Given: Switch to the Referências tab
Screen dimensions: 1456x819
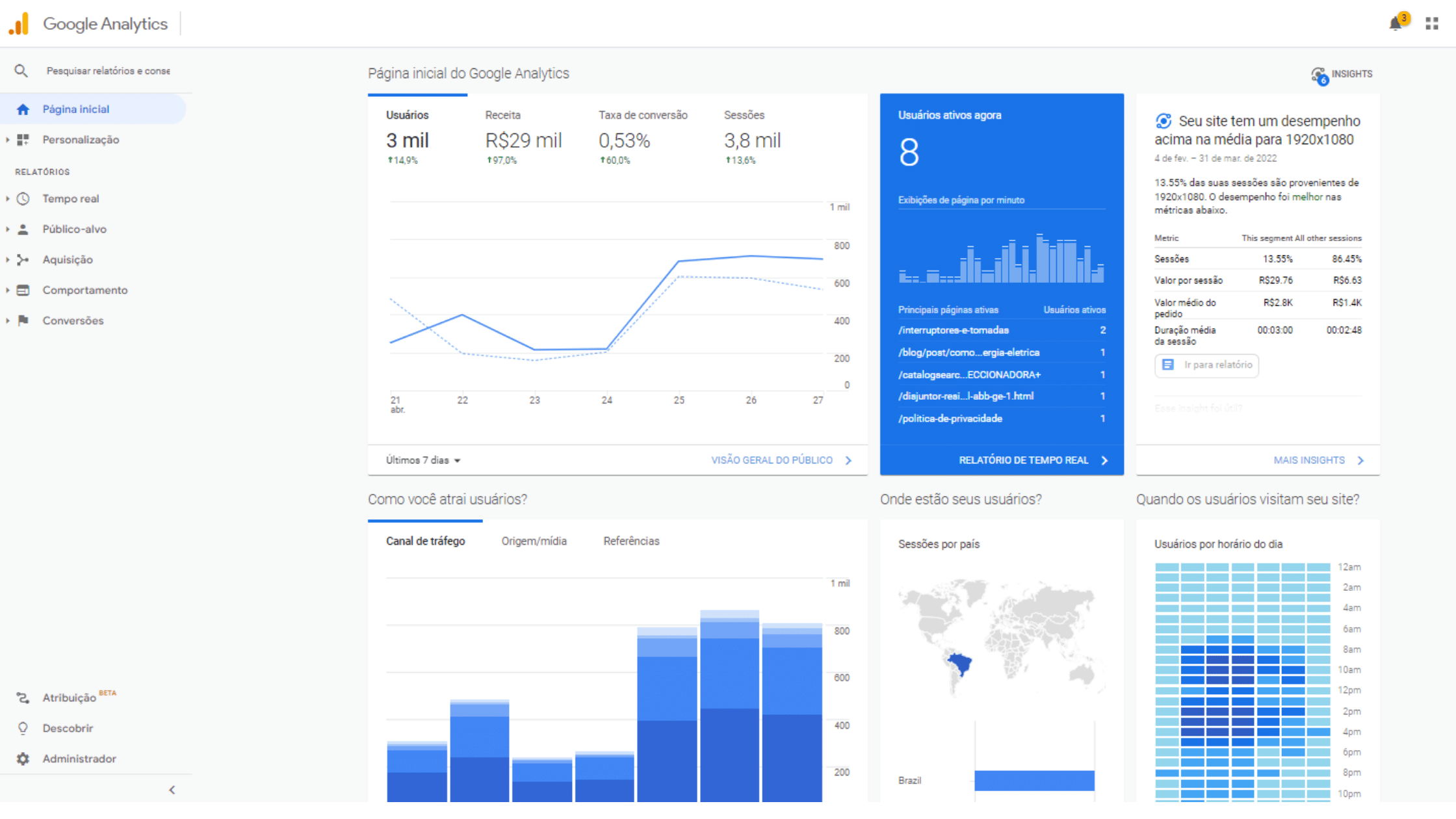Looking at the screenshot, I should (x=631, y=541).
